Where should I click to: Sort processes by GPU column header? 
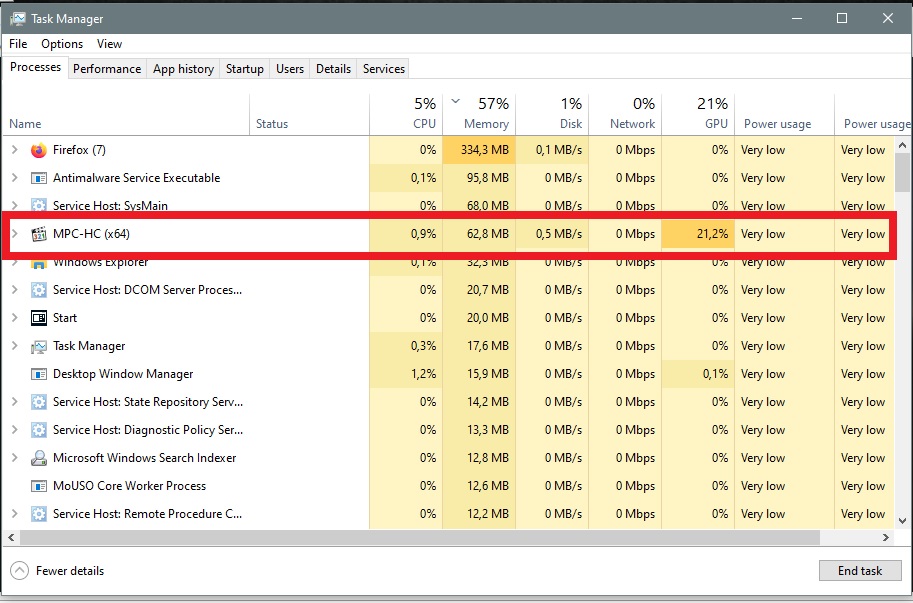698,115
